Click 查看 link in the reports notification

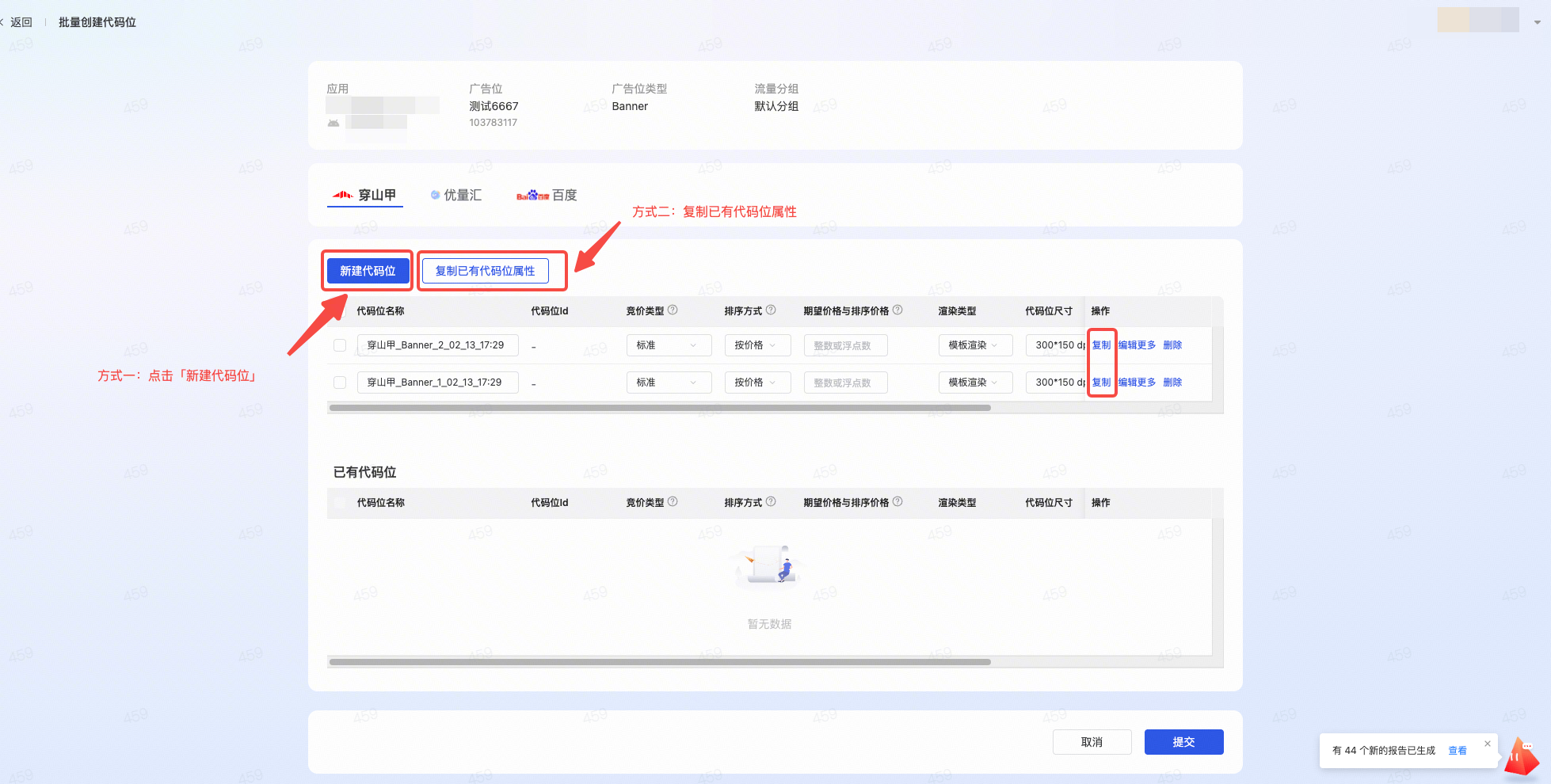point(1457,751)
